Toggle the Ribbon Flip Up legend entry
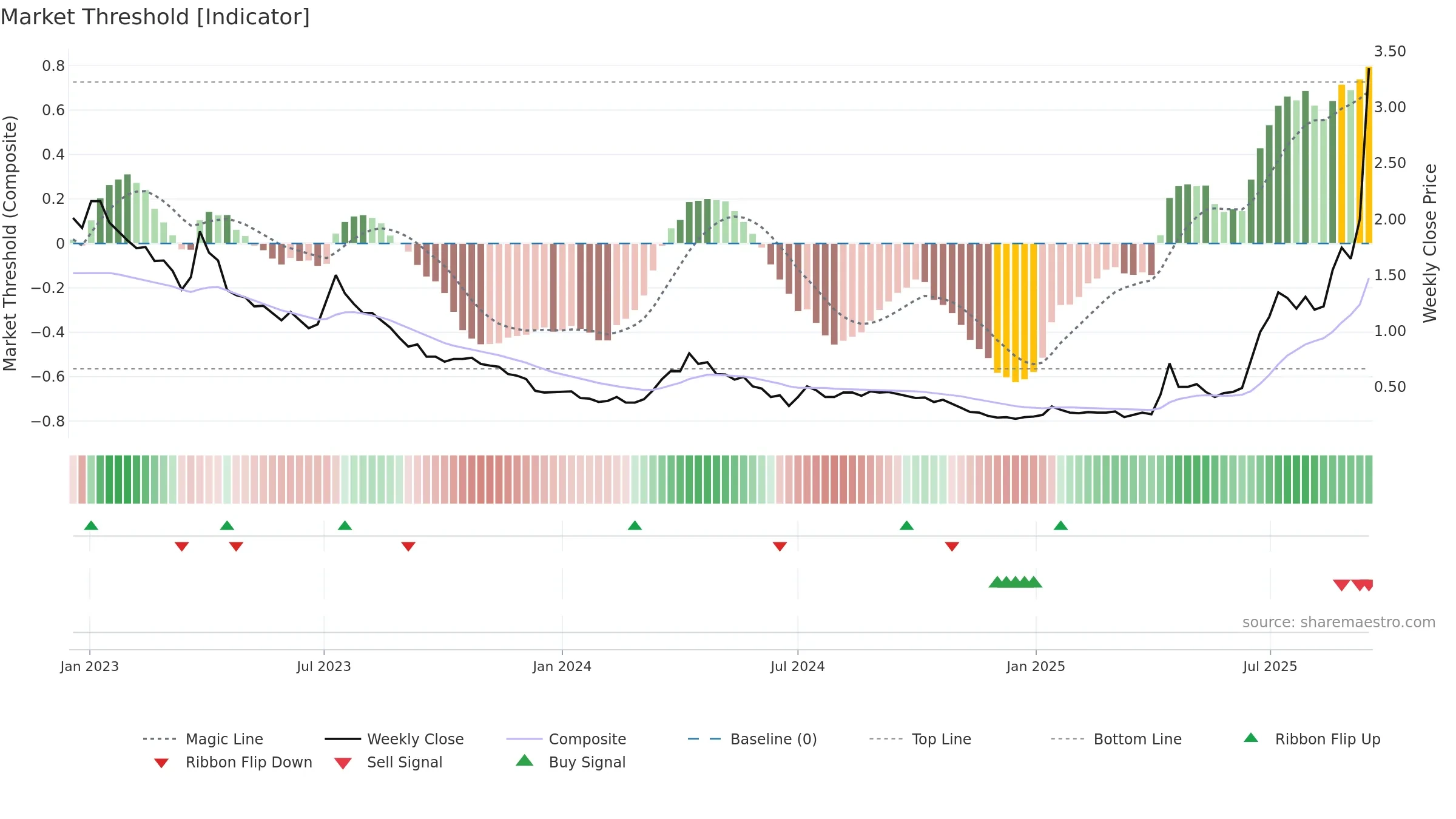This screenshot has width=1456, height=819. (x=1312, y=739)
